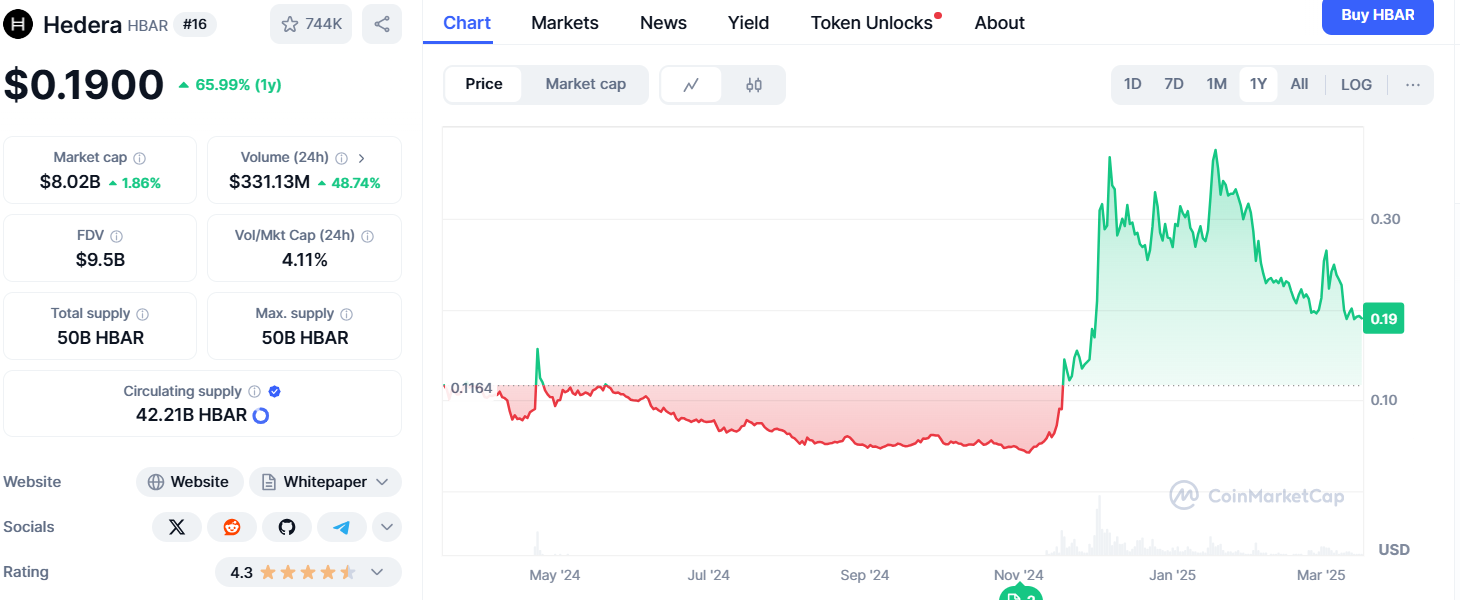
Task: Click info icon beside Market cap
Action: tap(140, 158)
